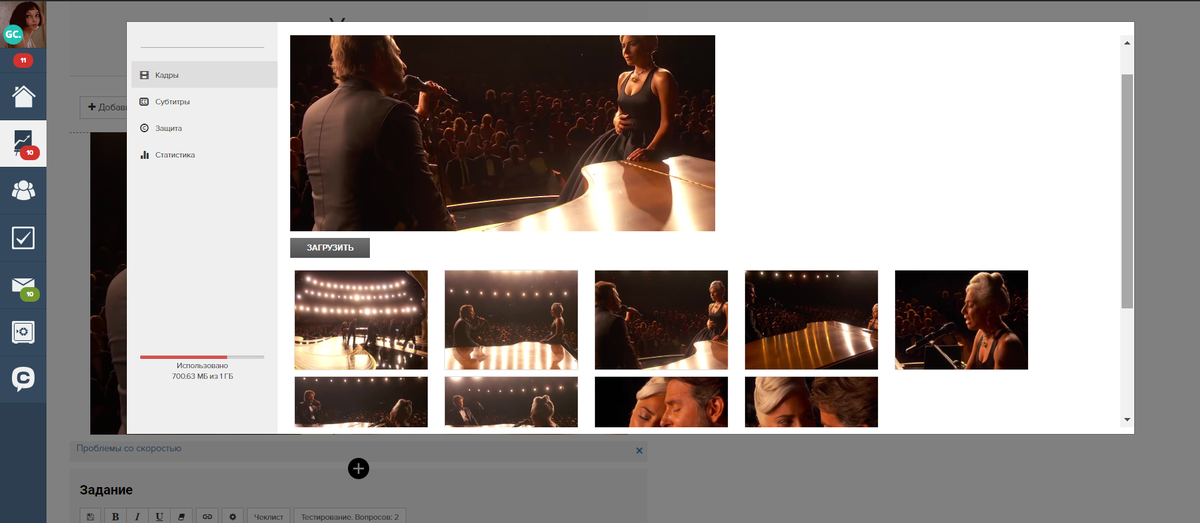
Task: Open the training chart icon with 10 badge
Action: click(x=23, y=143)
